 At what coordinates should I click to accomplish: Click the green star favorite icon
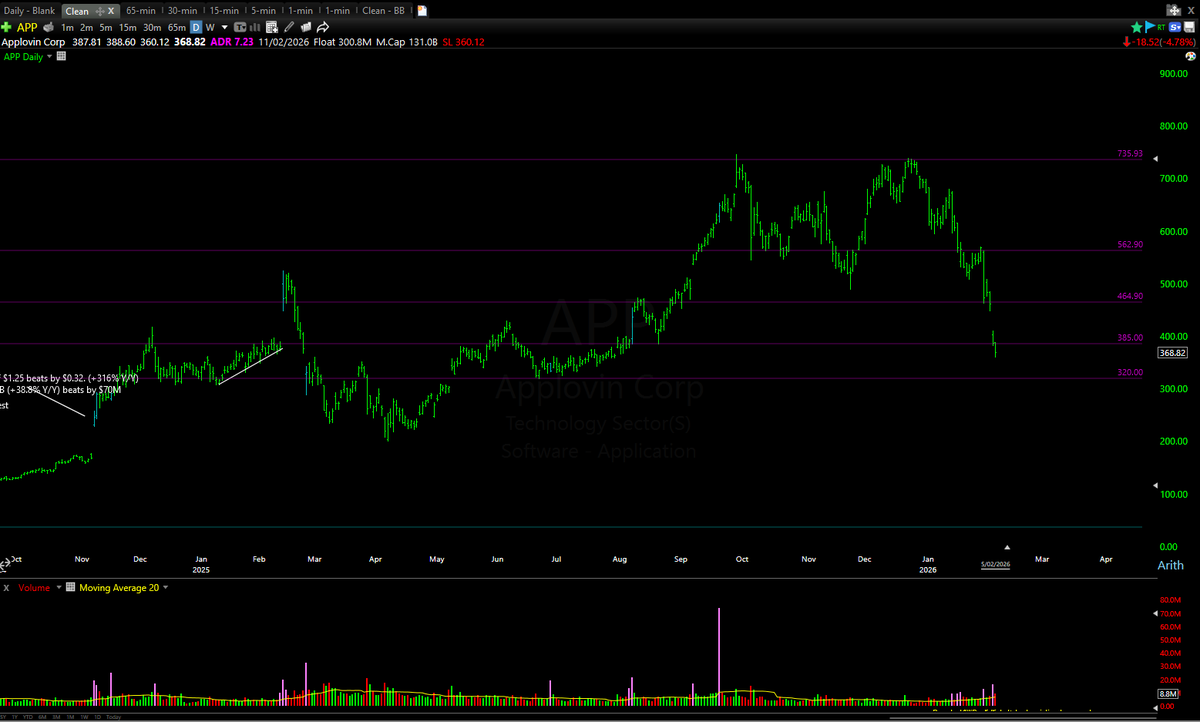pos(1137,27)
